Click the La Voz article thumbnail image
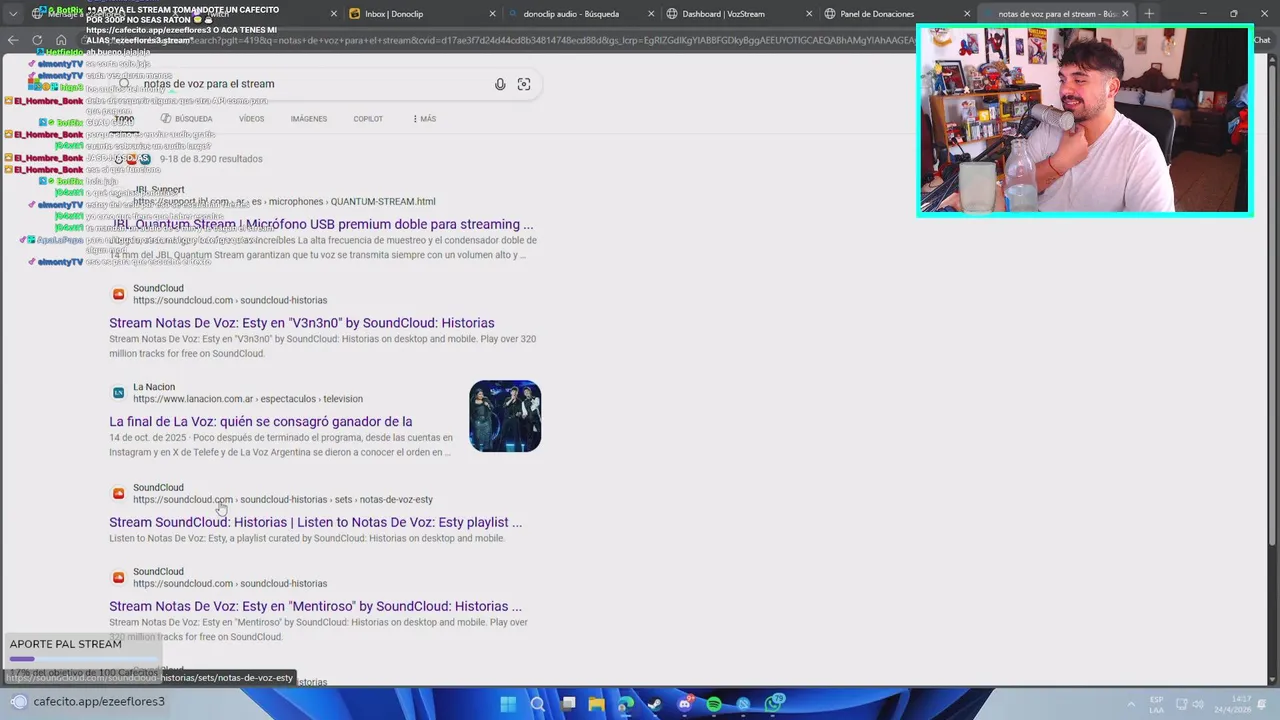This screenshot has height=720, width=1280. coord(505,416)
